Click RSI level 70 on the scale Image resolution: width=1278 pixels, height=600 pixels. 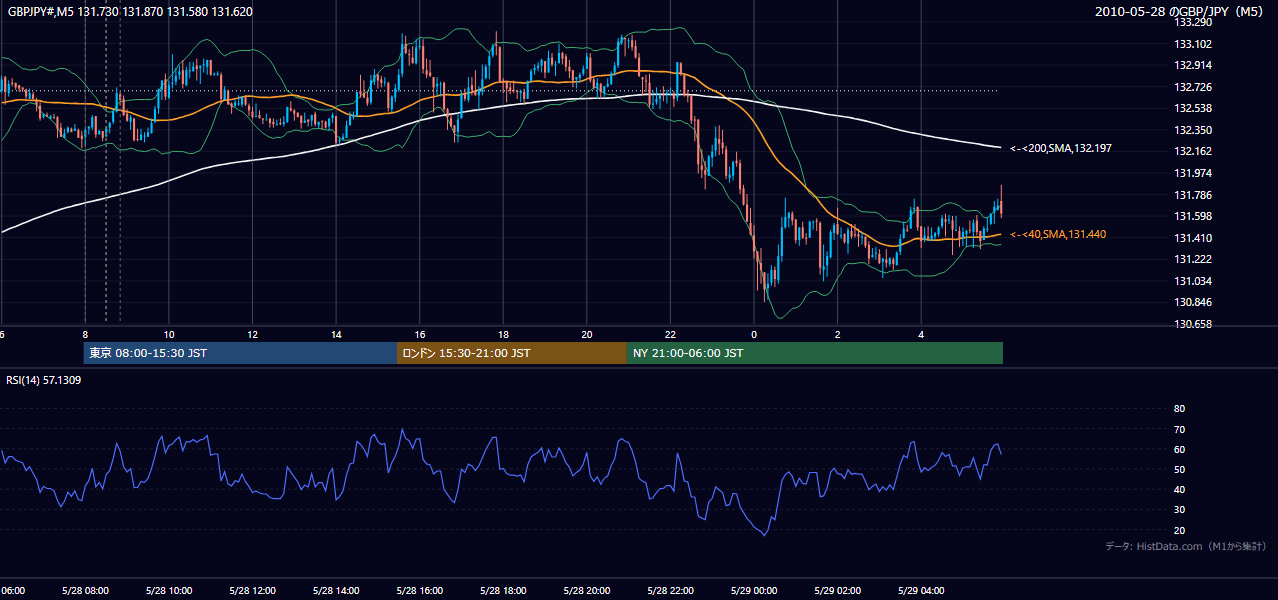(x=1179, y=429)
